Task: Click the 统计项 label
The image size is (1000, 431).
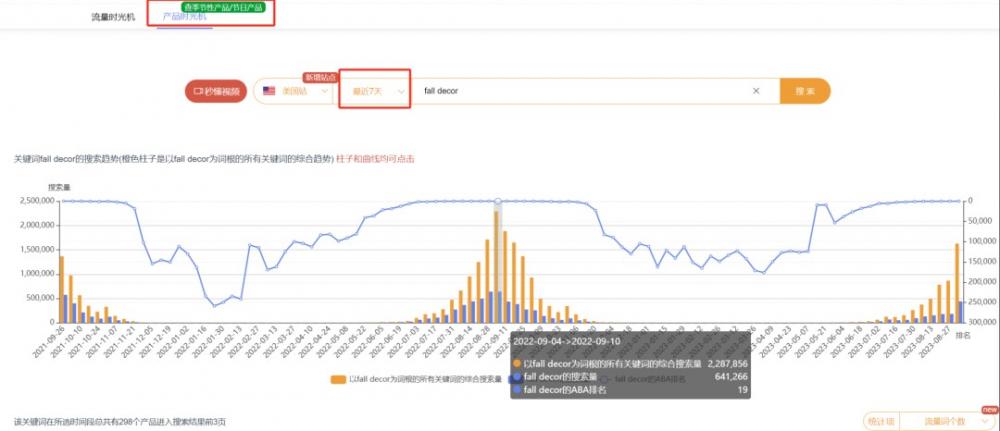Action: pyautogui.click(x=882, y=421)
